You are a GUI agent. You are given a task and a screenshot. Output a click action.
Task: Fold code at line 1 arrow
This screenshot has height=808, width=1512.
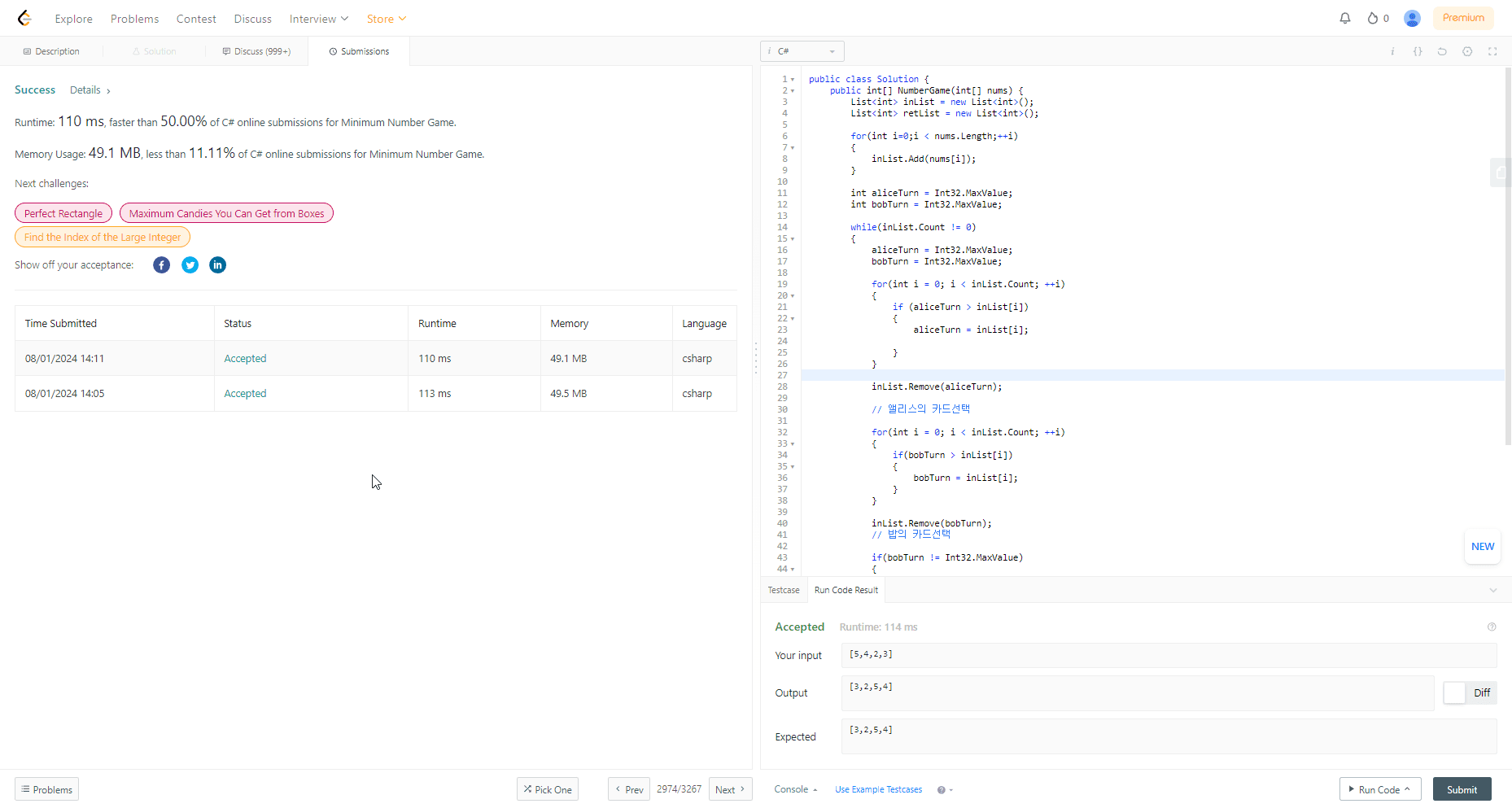tap(793, 80)
